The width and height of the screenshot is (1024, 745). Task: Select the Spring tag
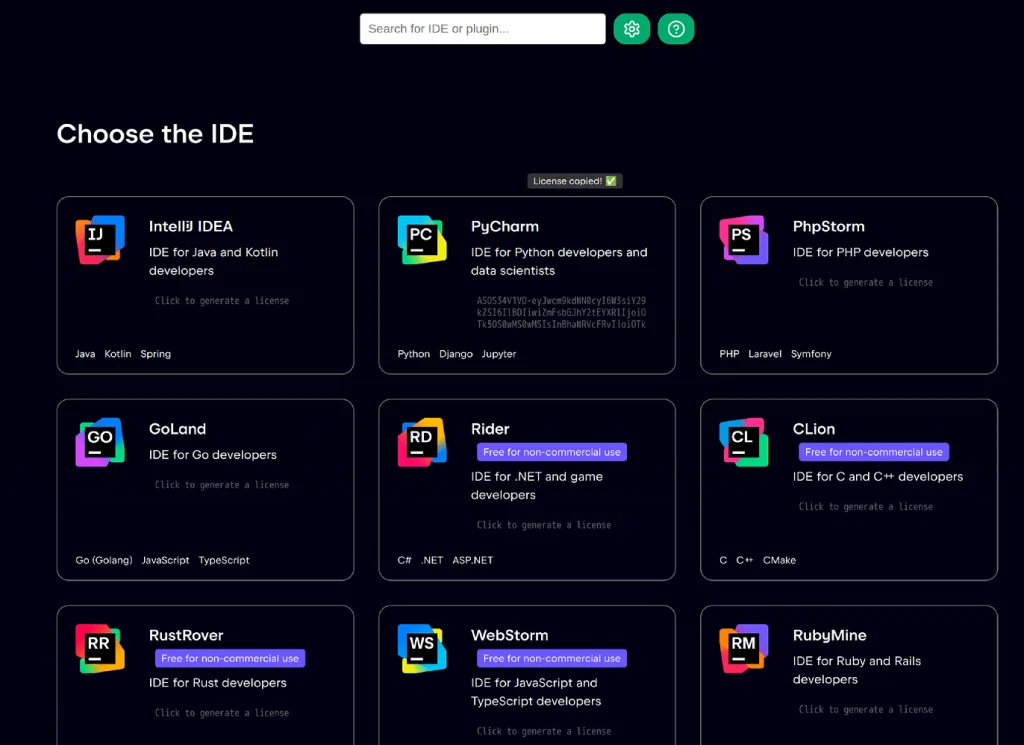pos(155,354)
